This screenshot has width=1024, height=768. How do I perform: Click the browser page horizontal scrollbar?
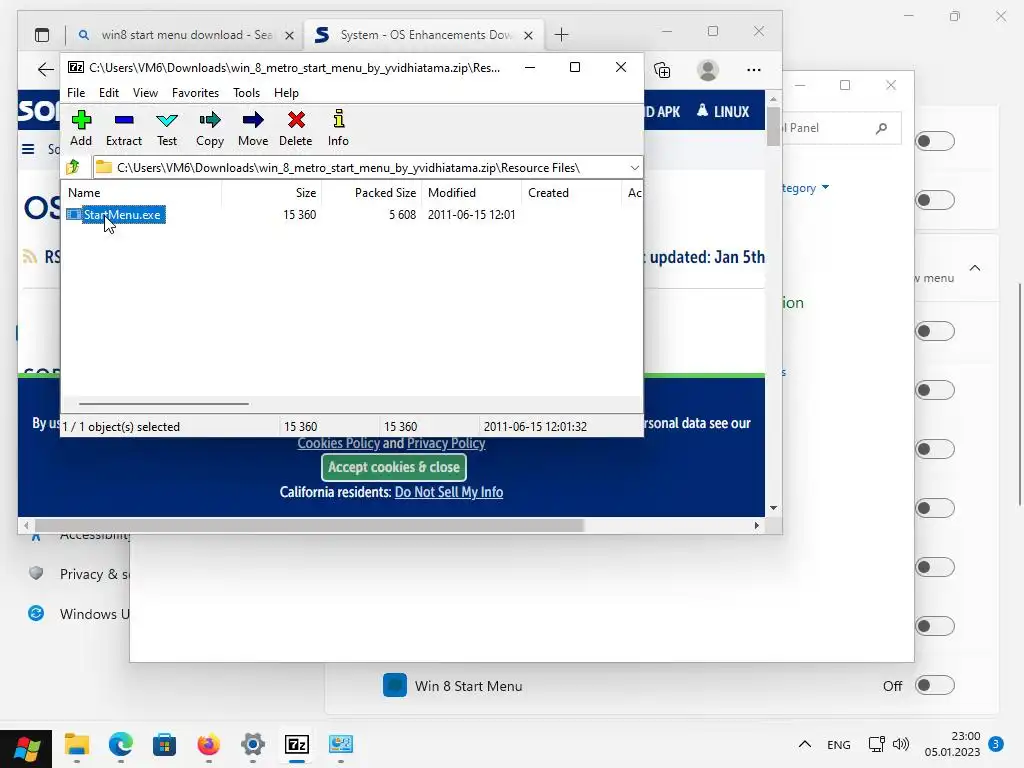coord(309,525)
